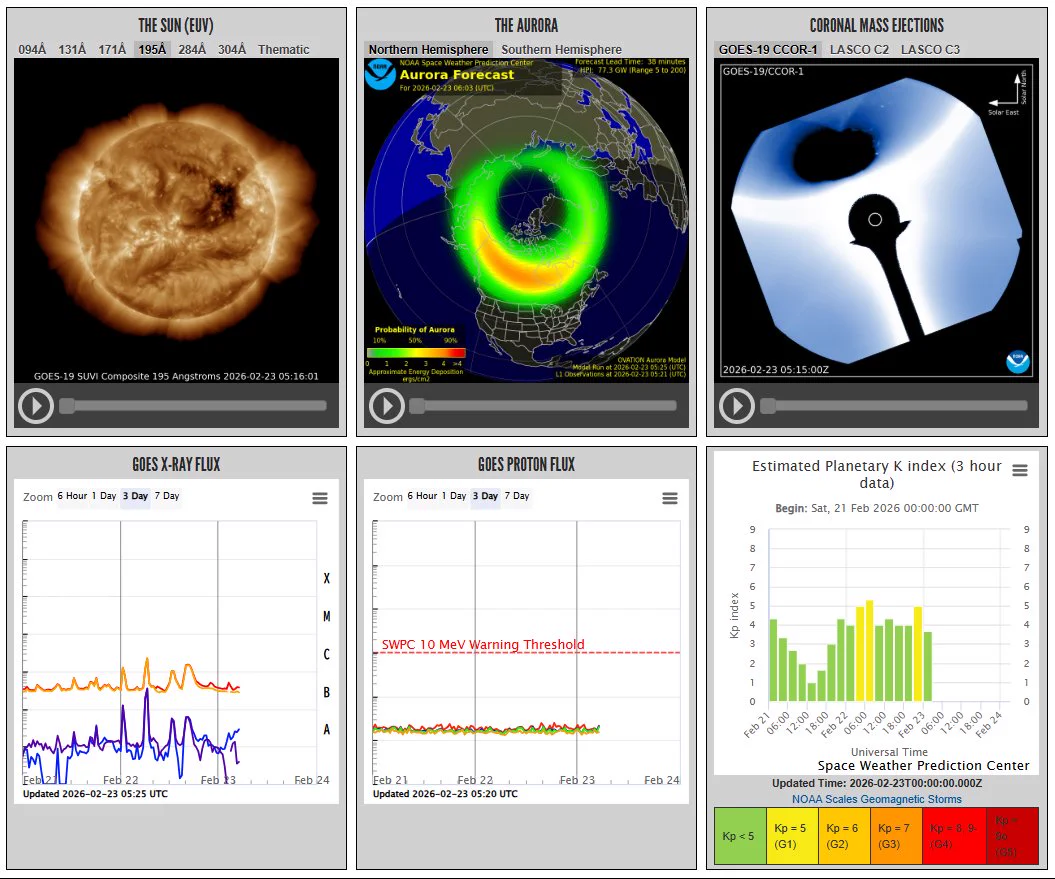Select the 284Å wavelength tab

coord(192,49)
